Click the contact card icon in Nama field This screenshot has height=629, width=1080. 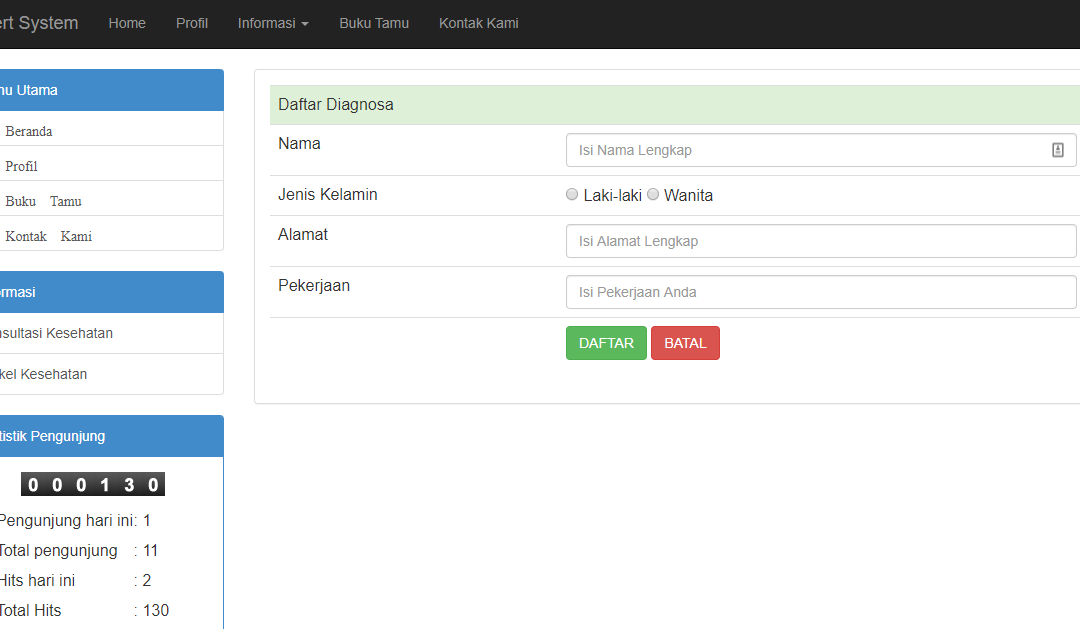[x=1058, y=150]
